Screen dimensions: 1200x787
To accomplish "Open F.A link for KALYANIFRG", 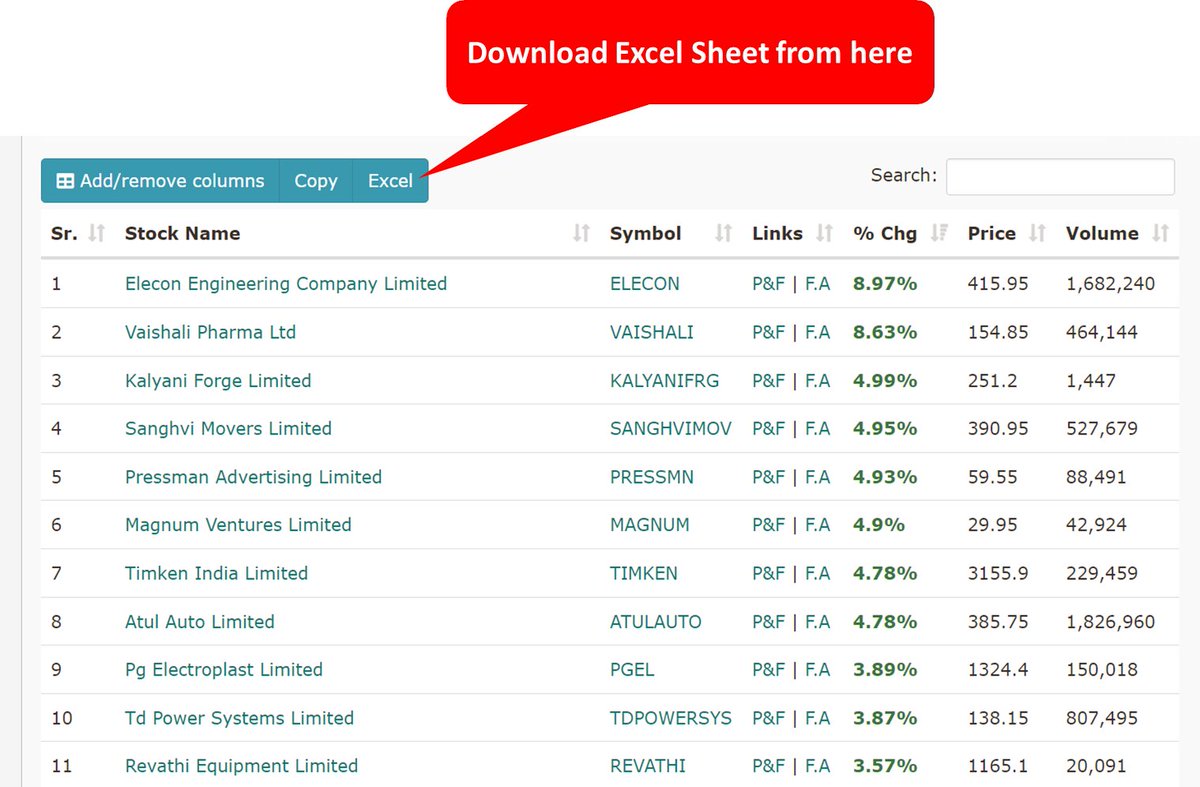I will (x=818, y=380).
